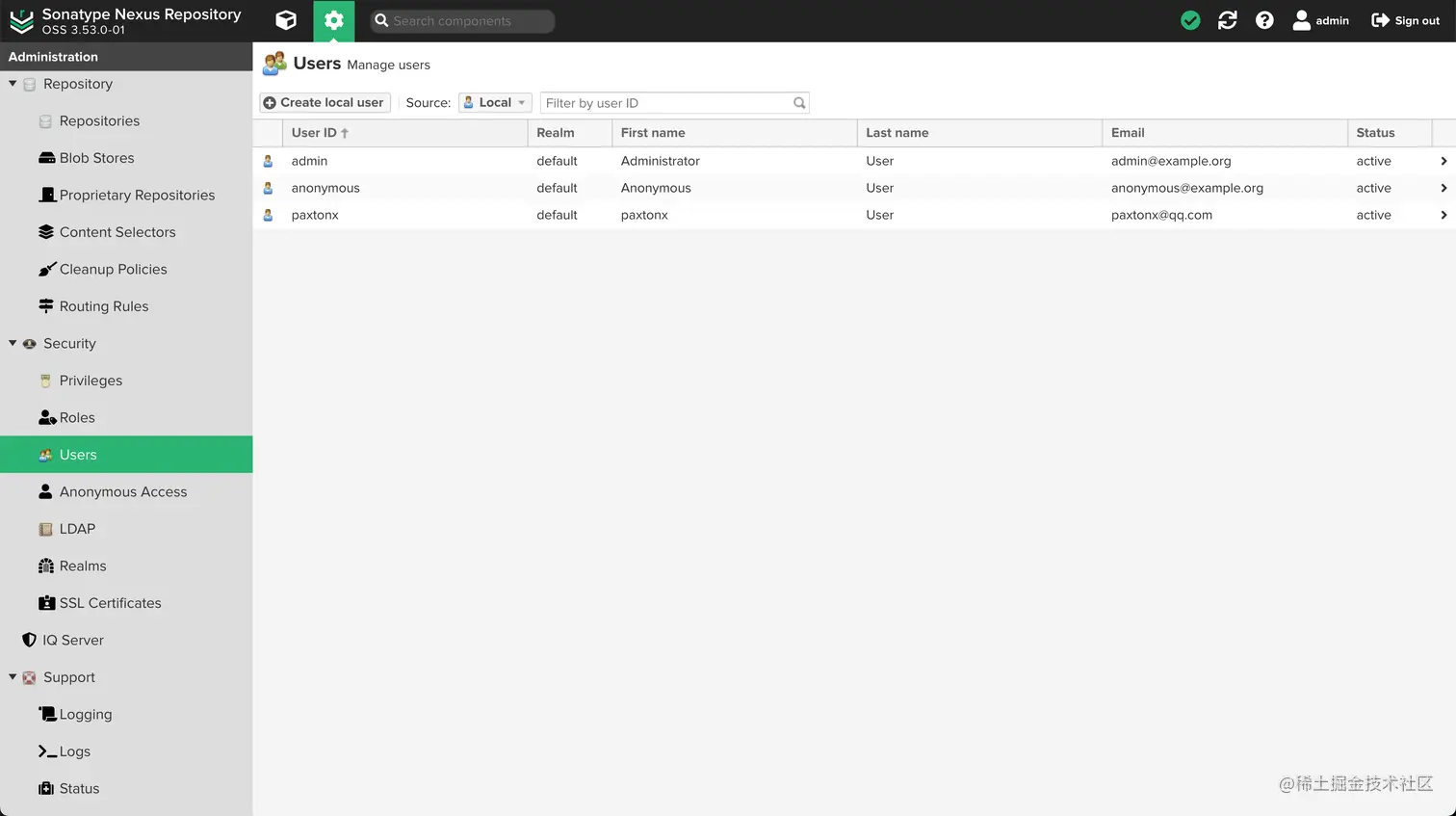Screen dimensions: 1456x816
Task: Click anonymous@example.org email cell
Action: (1187, 188)
